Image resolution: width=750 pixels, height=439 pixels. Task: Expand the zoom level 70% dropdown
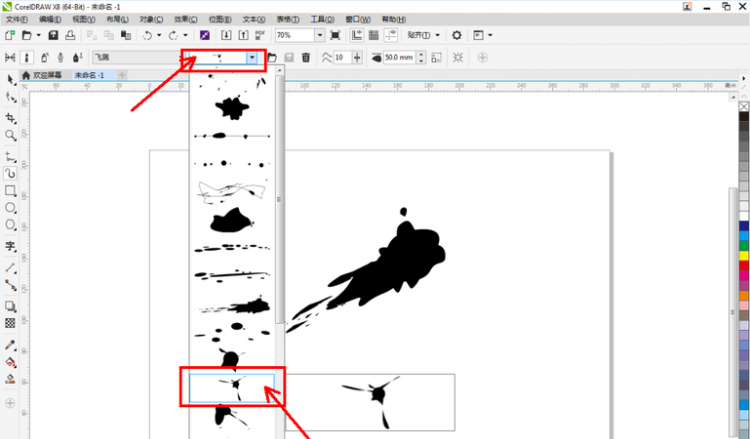(319, 35)
